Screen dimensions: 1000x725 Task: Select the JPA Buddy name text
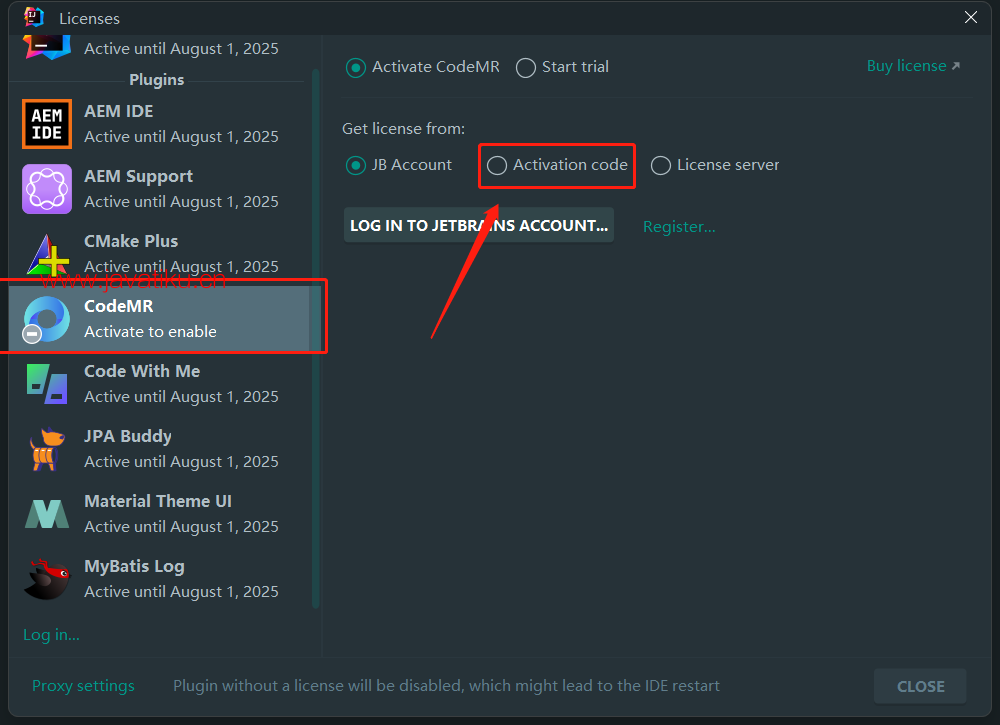click(x=128, y=436)
